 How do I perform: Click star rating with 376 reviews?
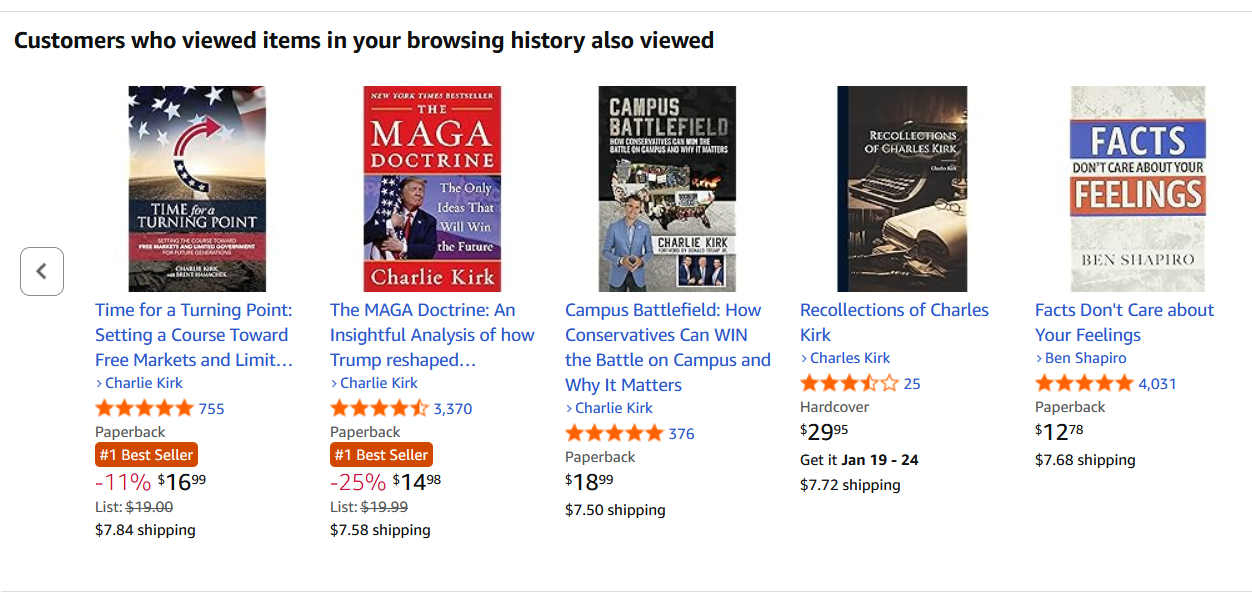pyautogui.click(x=614, y=433)
